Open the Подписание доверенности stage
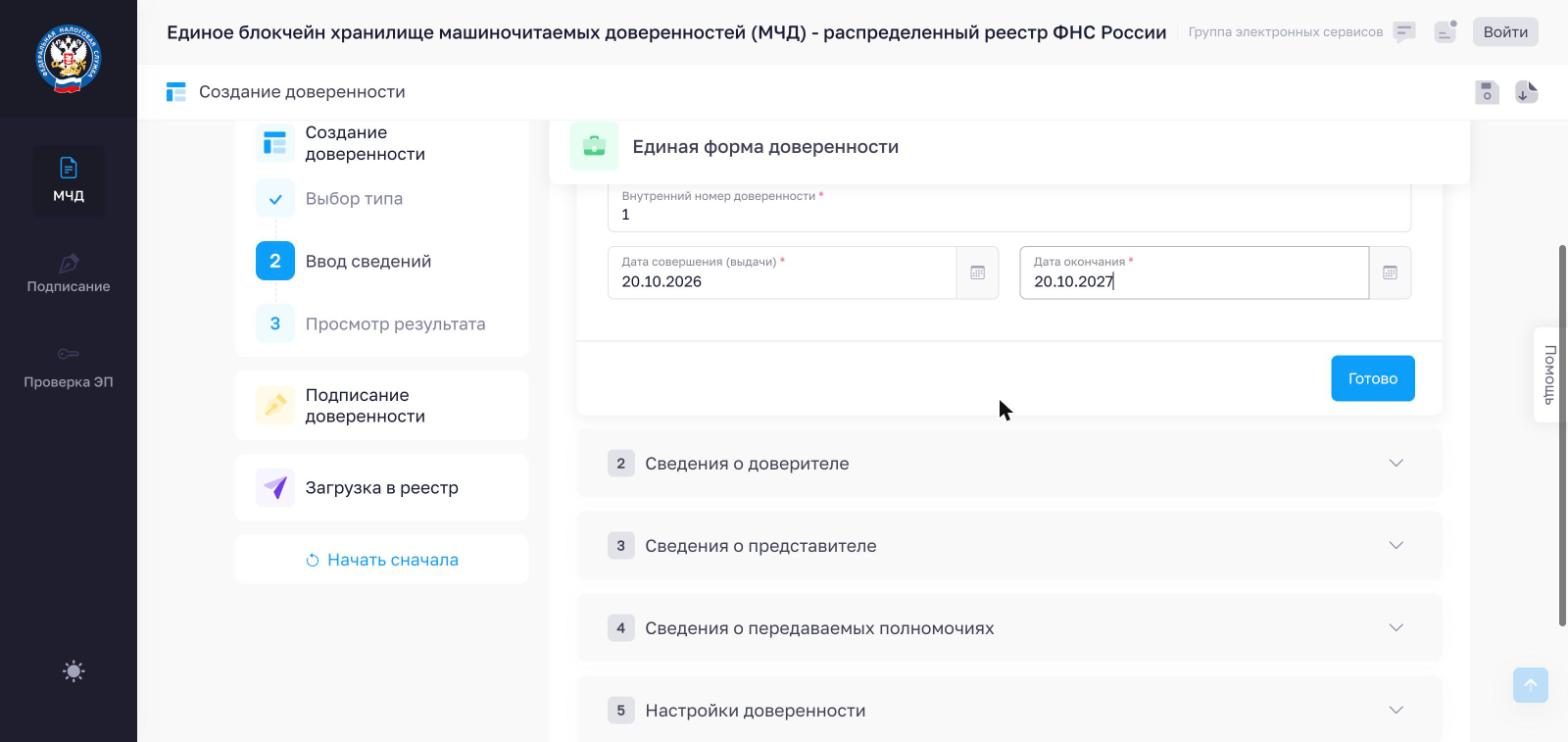 point(382,405)
